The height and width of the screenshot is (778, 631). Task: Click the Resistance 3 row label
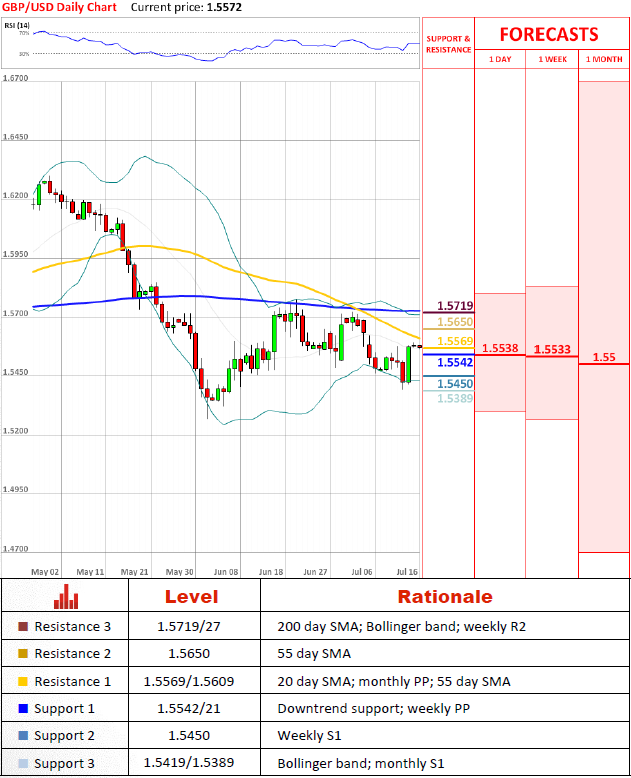point(72,627)
